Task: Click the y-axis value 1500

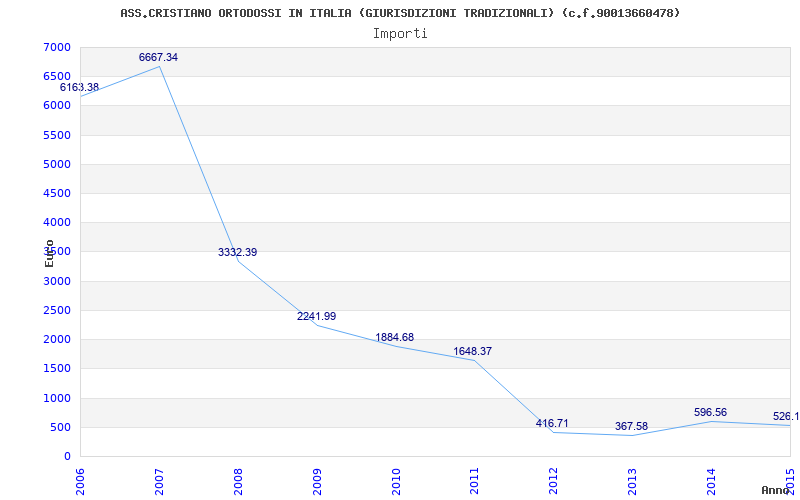Action: [57, 369]
